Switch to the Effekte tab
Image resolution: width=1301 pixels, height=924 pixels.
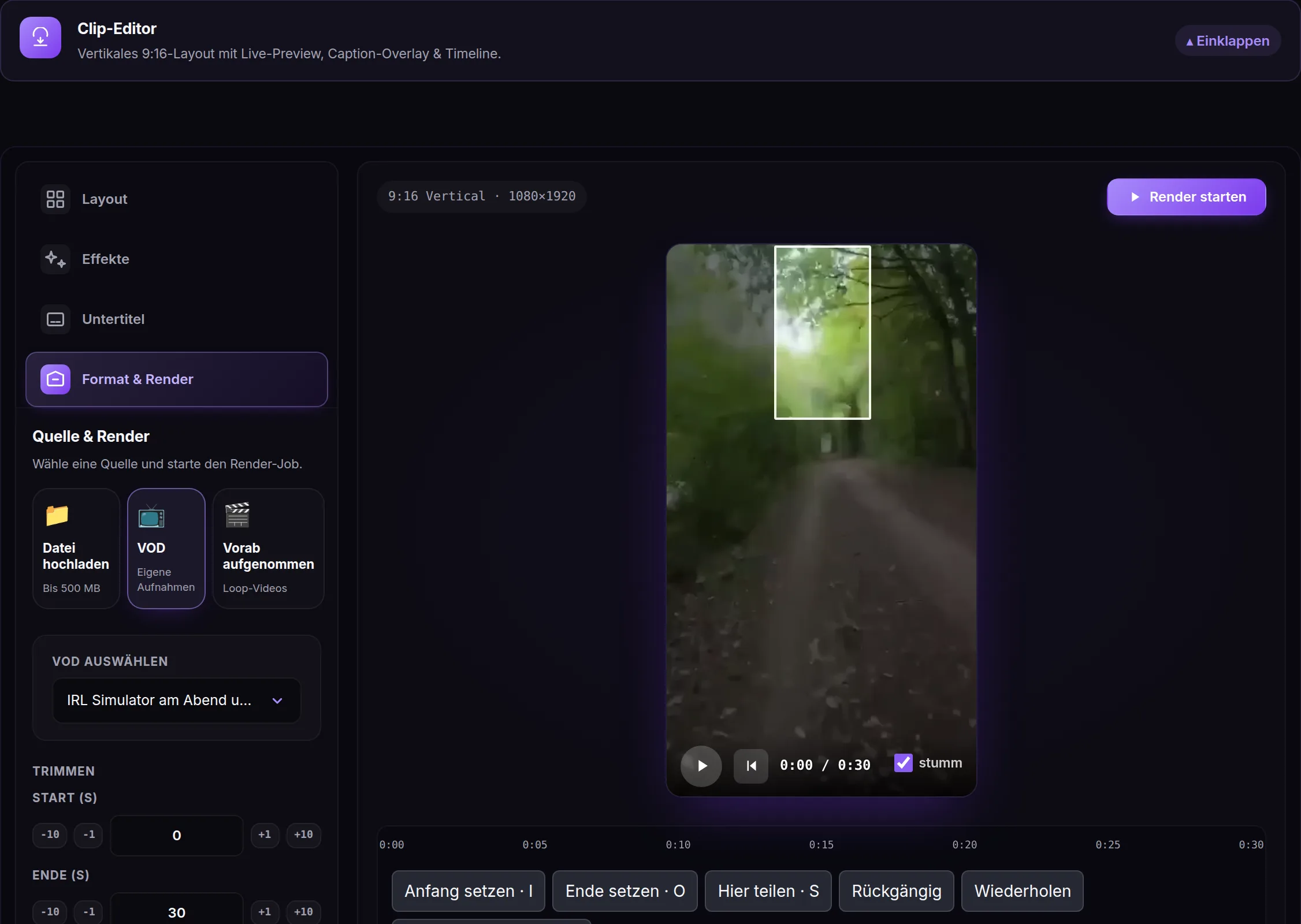177,259
